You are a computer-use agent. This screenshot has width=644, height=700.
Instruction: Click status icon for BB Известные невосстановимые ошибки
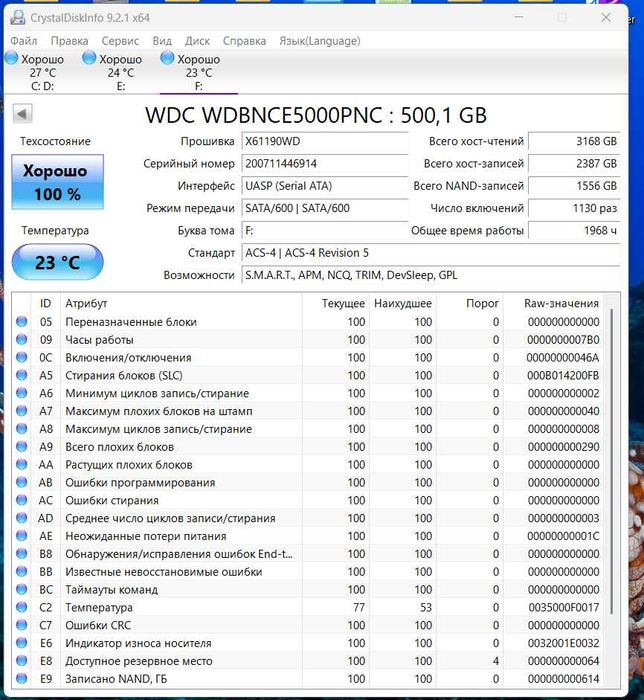(21, 571)
